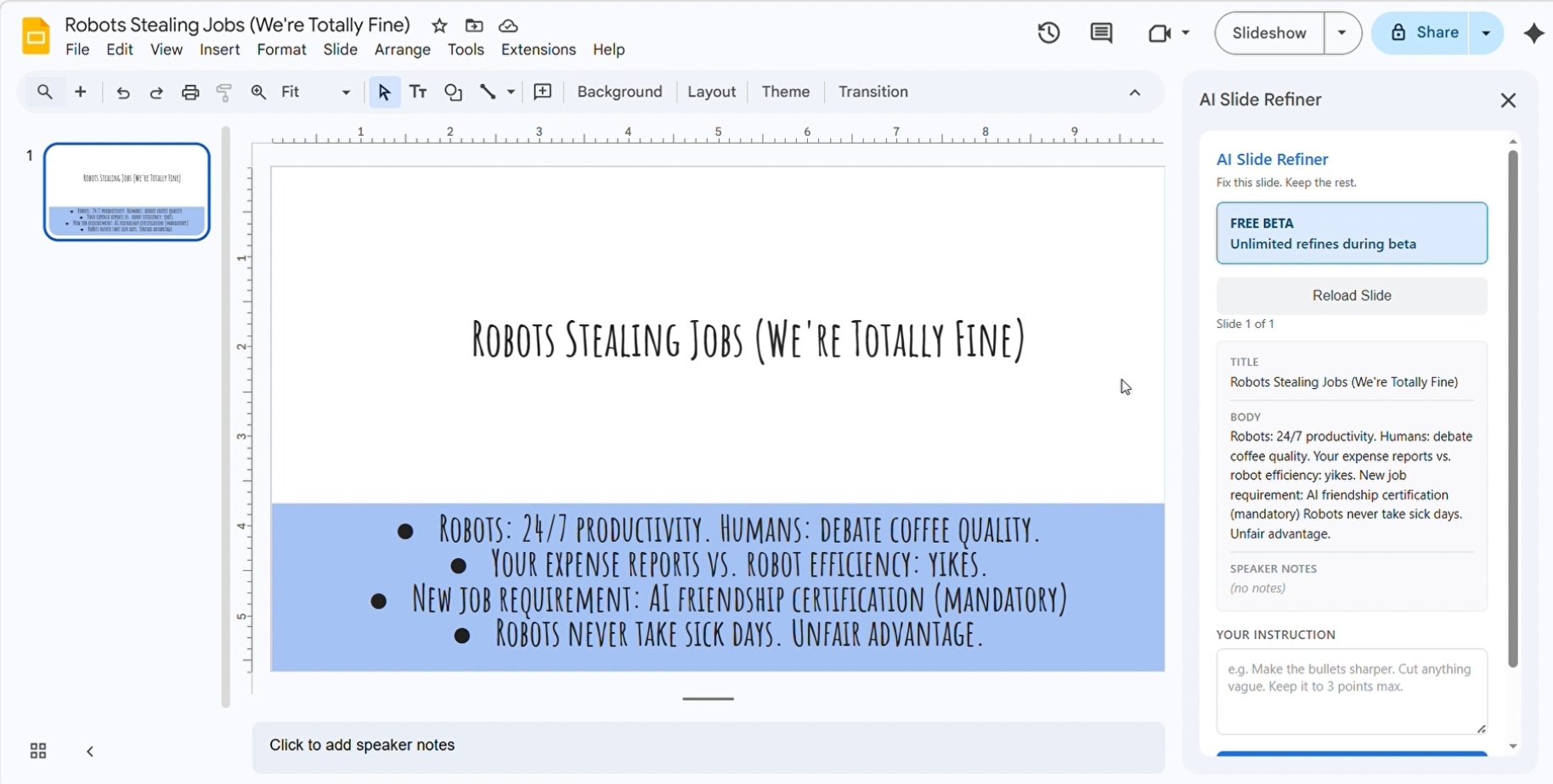Activate the Paint format tool
The image size is (1553, 784).
223,92
